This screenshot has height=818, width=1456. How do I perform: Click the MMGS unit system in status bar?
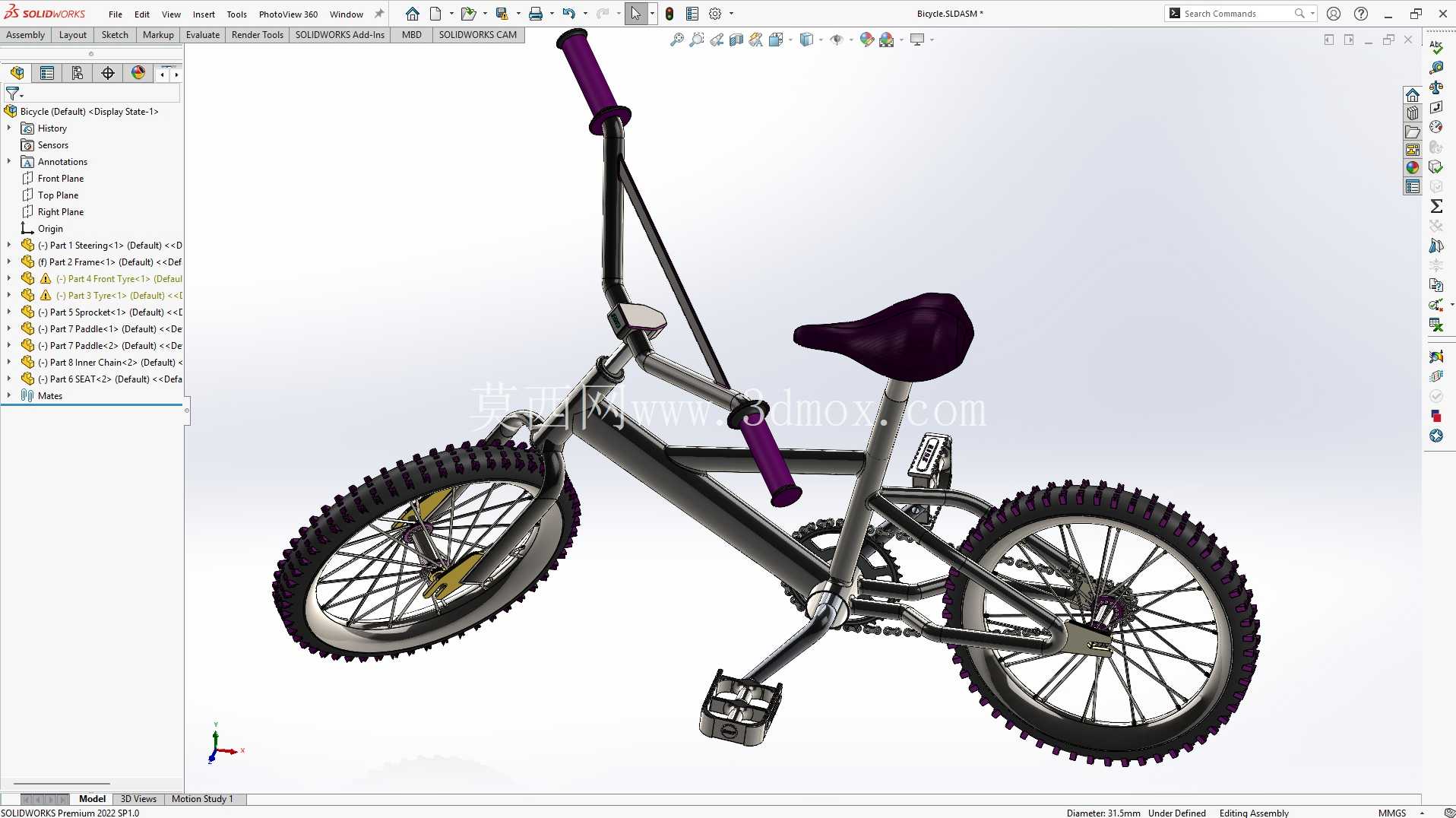point(1391,813)
